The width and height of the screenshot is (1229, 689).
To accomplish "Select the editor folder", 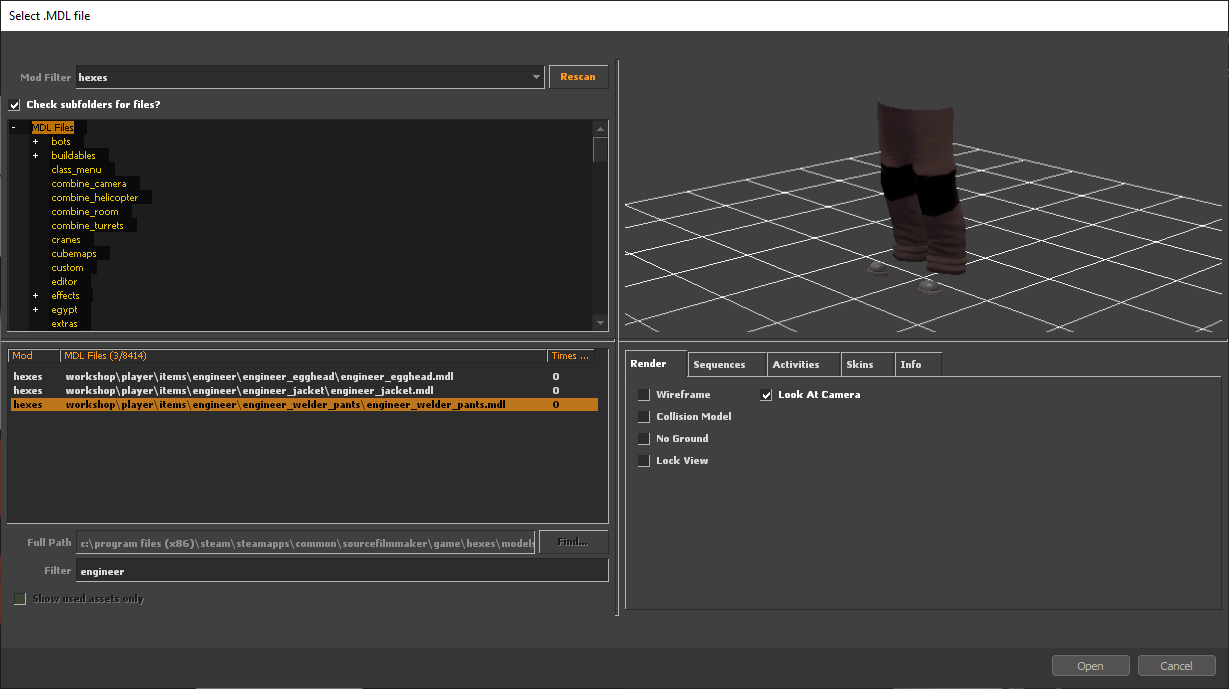I will [x=65, y=282].
